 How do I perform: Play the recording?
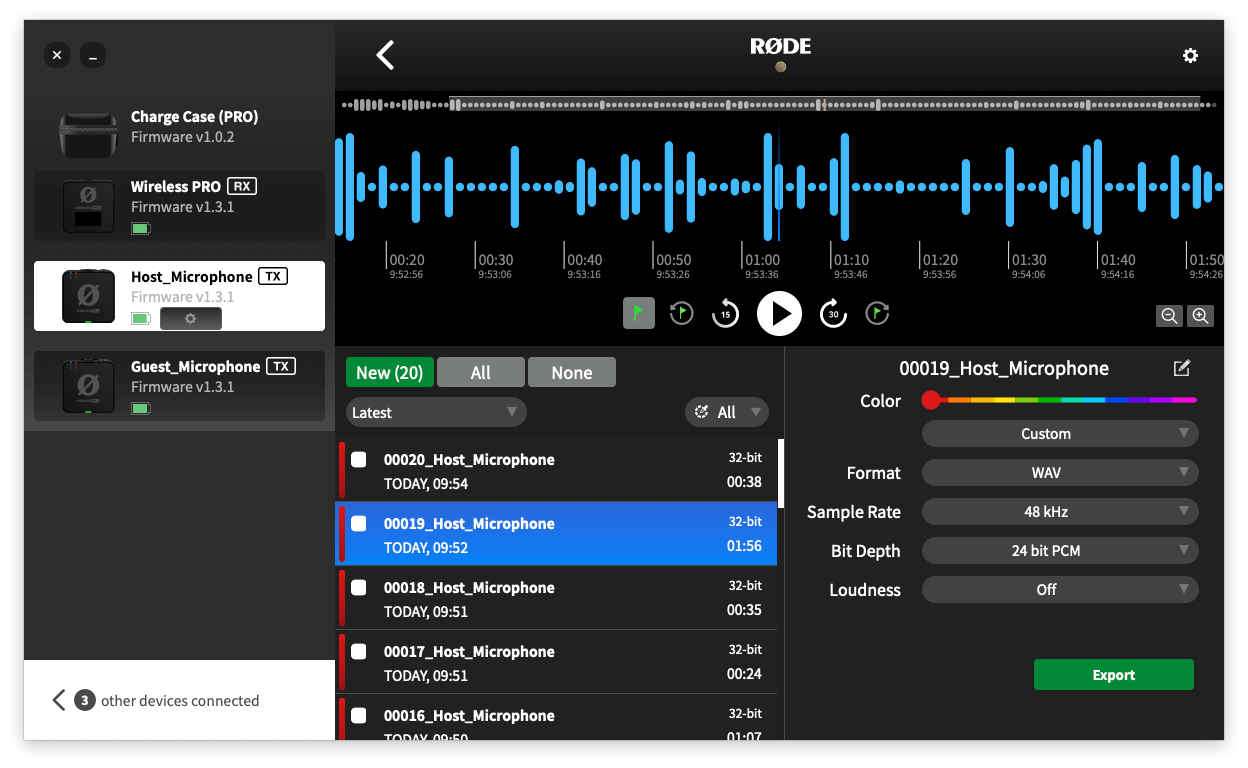coord(779,313)
